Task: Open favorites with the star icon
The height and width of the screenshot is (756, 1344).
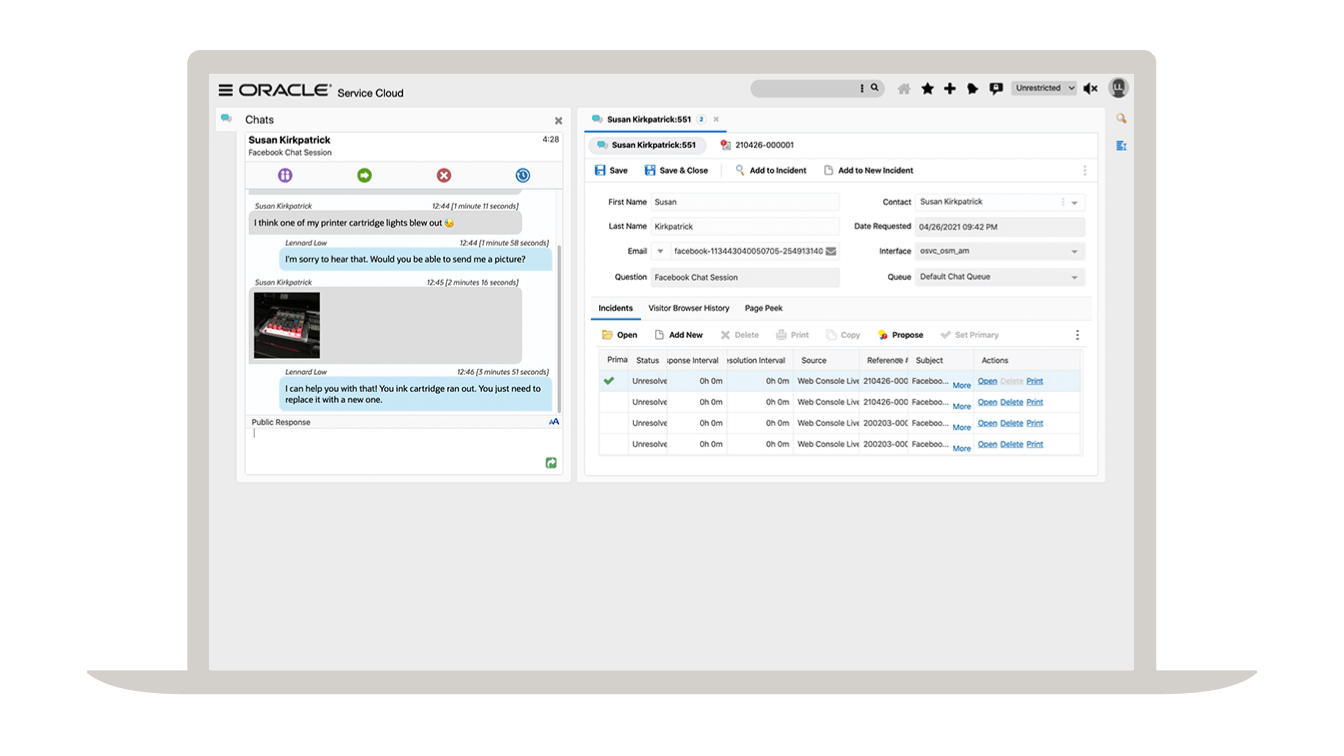Action: (927, 89)
